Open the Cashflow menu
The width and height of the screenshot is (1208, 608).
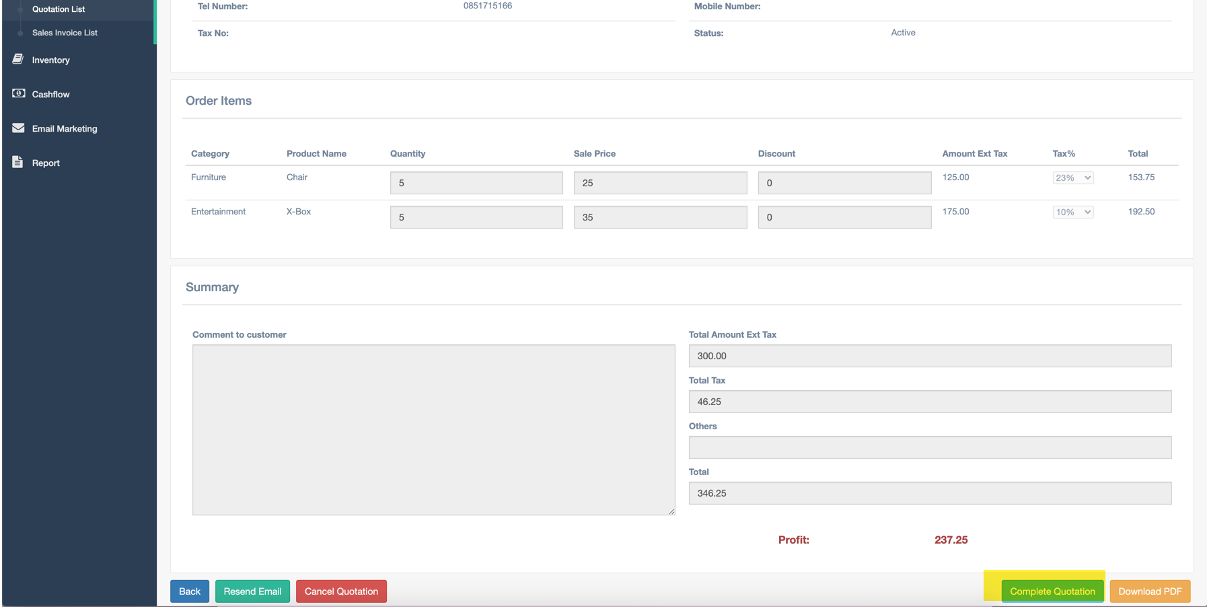point(51,94)
